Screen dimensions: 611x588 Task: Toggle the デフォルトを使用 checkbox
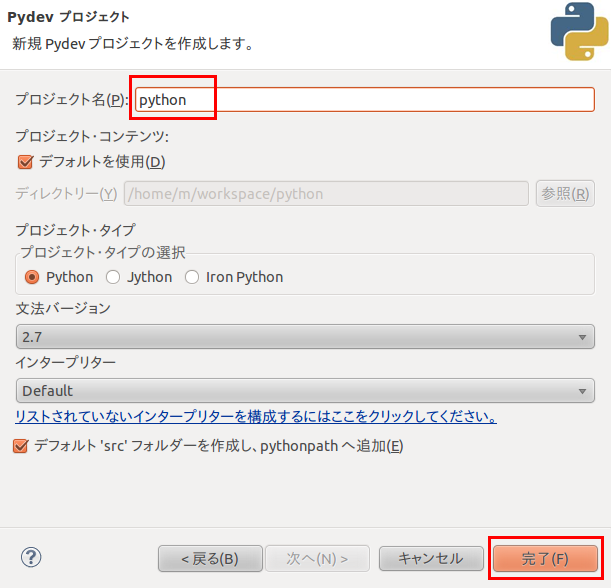(x=25, y=162)
